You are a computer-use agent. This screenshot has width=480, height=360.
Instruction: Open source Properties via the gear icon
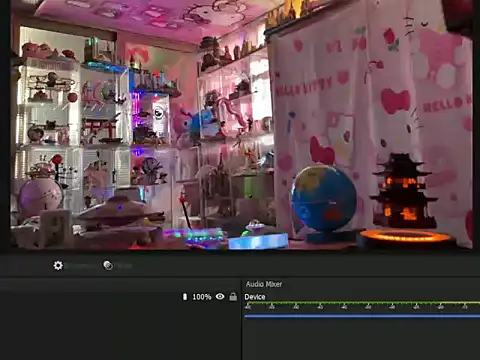click(58, 265)
